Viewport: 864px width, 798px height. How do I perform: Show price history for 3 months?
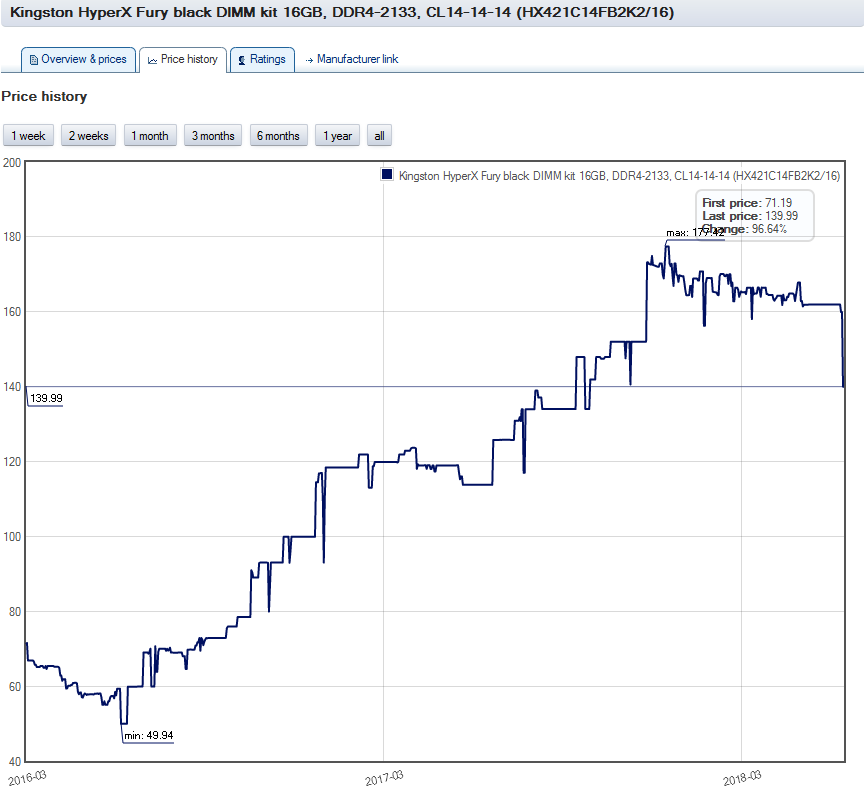213,136
